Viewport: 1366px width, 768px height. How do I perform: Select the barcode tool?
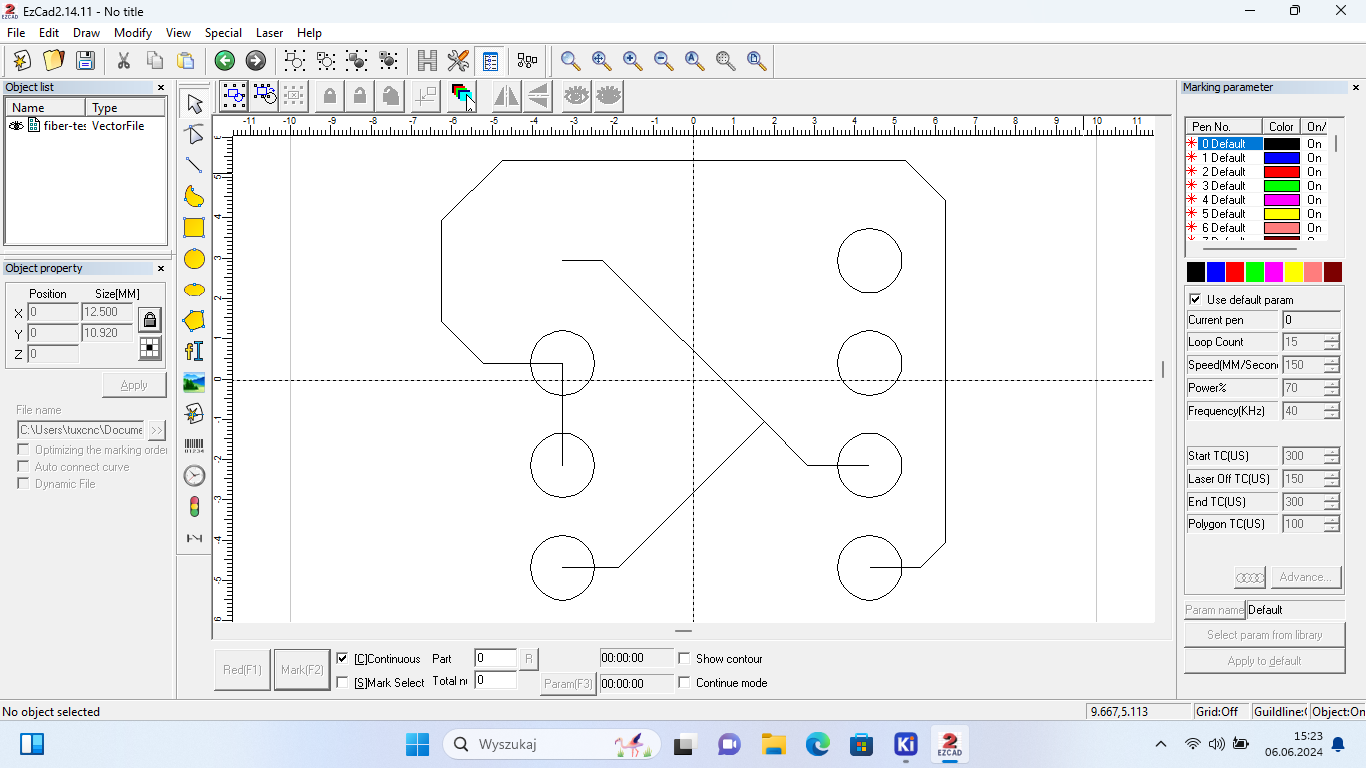pyautogui.click(x=195, y=445)
